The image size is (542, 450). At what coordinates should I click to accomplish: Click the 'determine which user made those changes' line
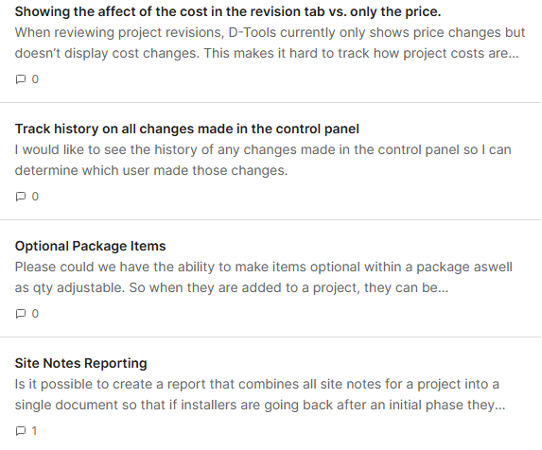tap(151, 170)
